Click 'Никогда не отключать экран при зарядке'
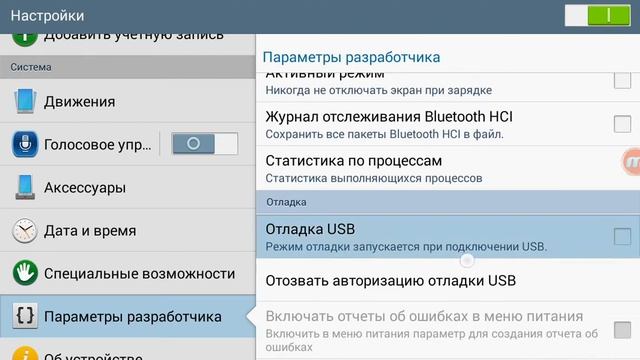 click(378, 90)
